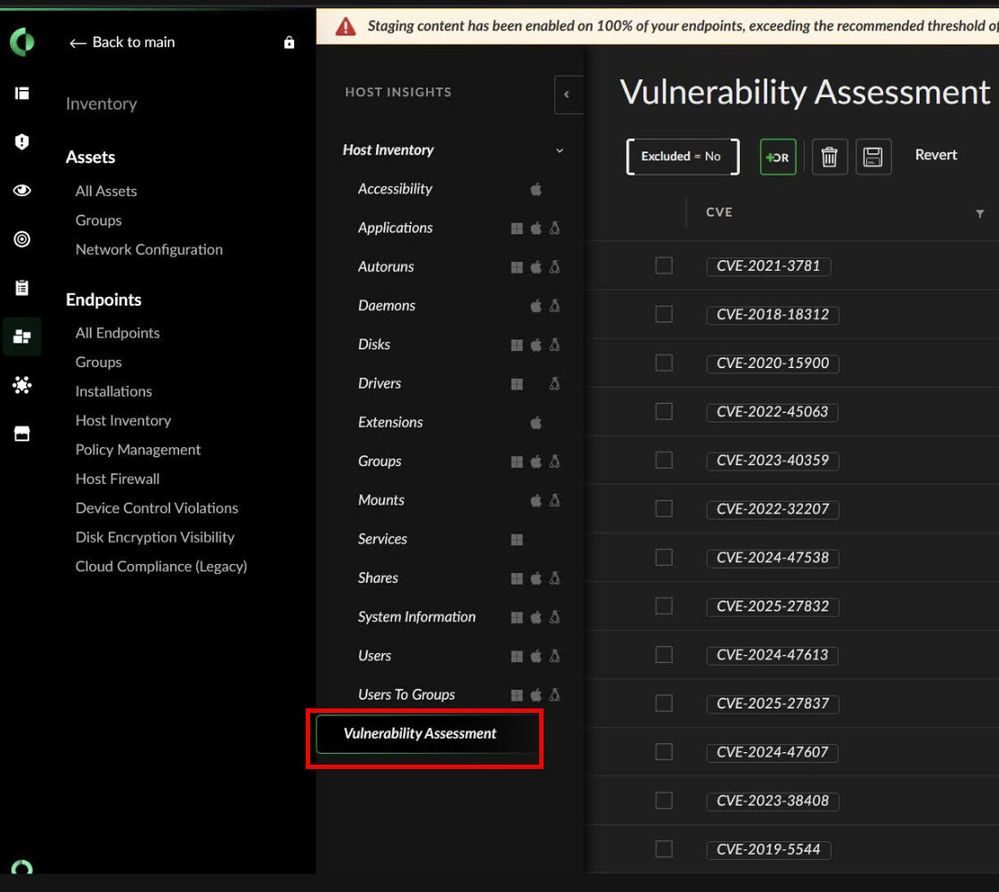Open the shield alert icon in the left rail

click(x=22, y=141)
